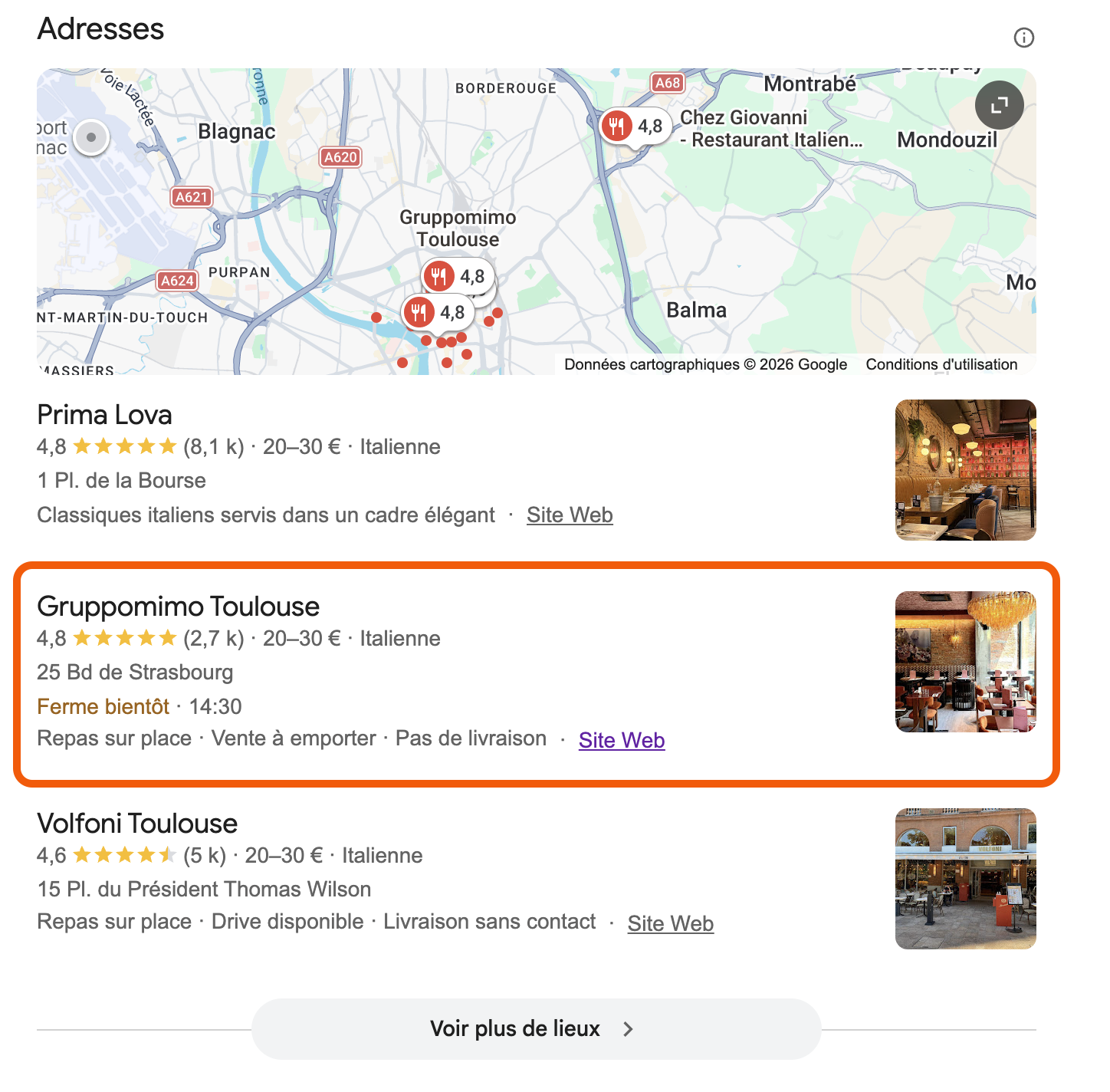Screen dimensions: 1110x1092
Task: Open Prima Lova's Site Web link
Action: (x=570, y=515)
